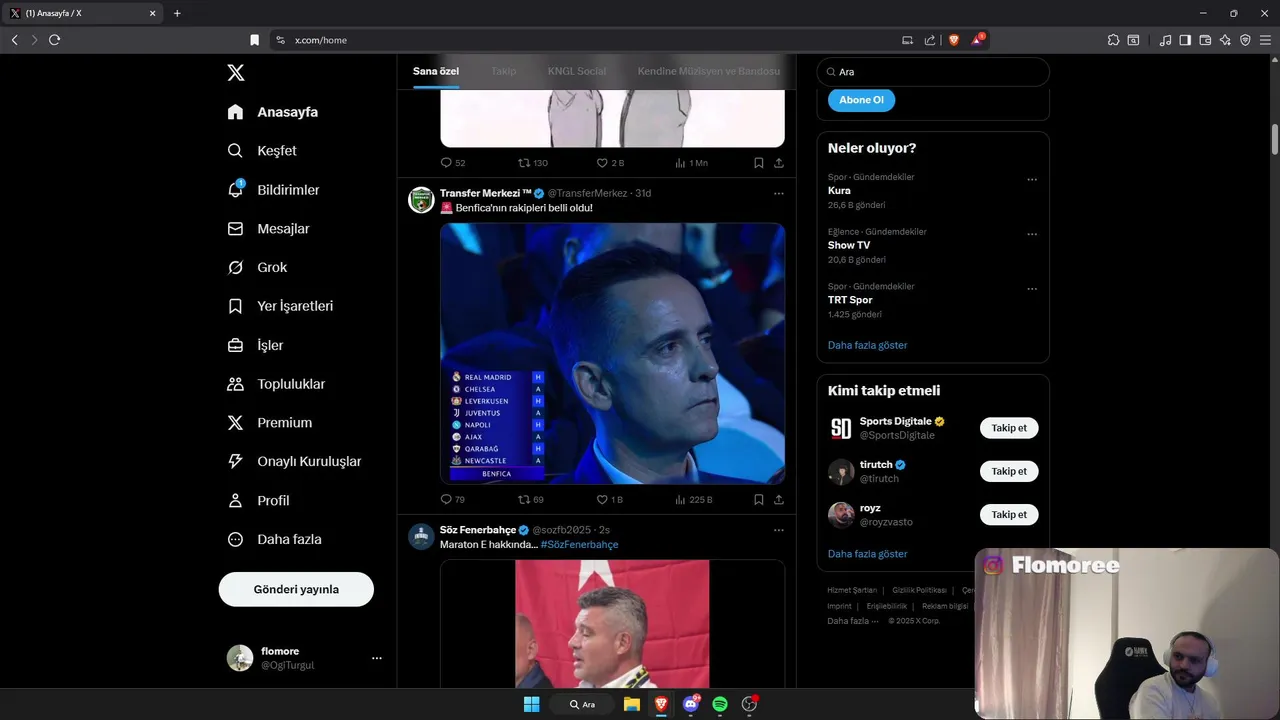
Task: Open Keşfet explore page
Action: (x=262, y=151)
